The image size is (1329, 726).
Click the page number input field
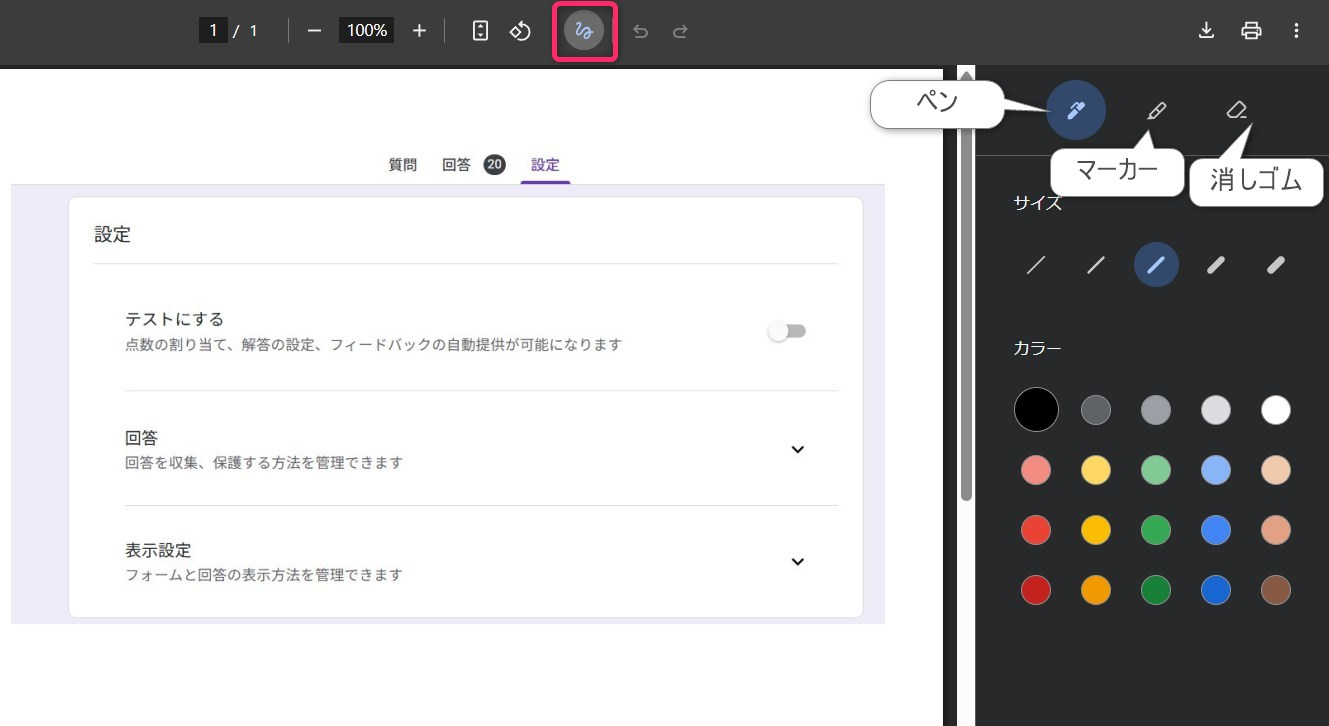pos(213,31)
